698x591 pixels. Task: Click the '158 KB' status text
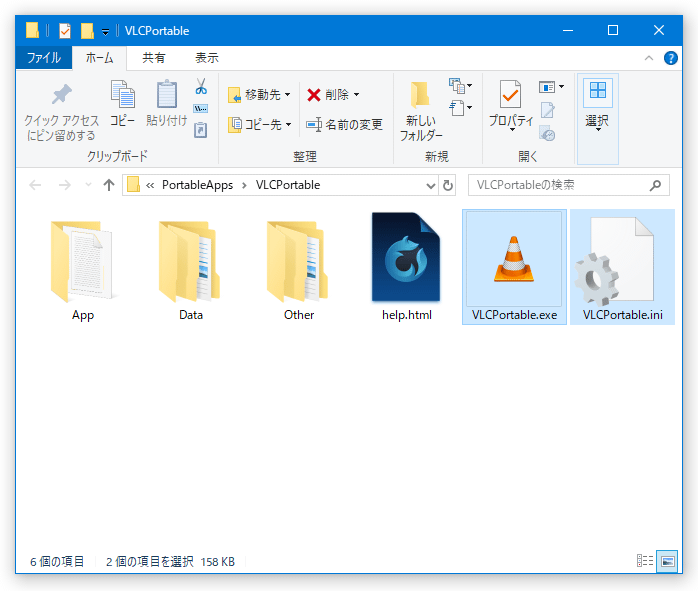[217, 562]
